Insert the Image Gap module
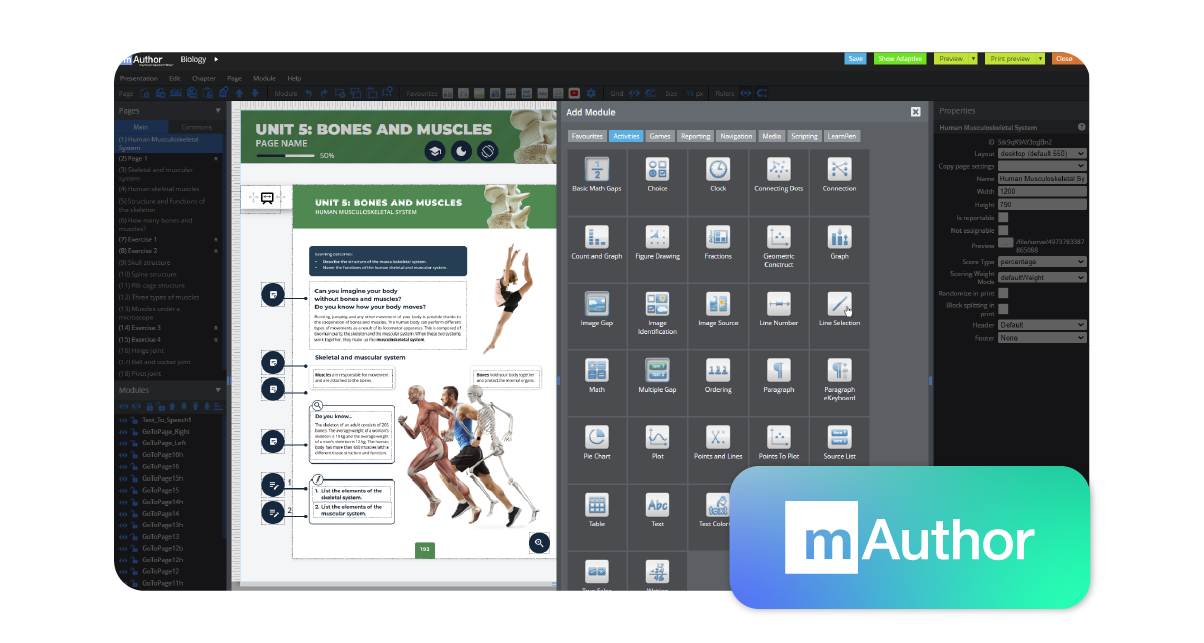Screen dimensions: 1204x643 (x=596, y=304)
